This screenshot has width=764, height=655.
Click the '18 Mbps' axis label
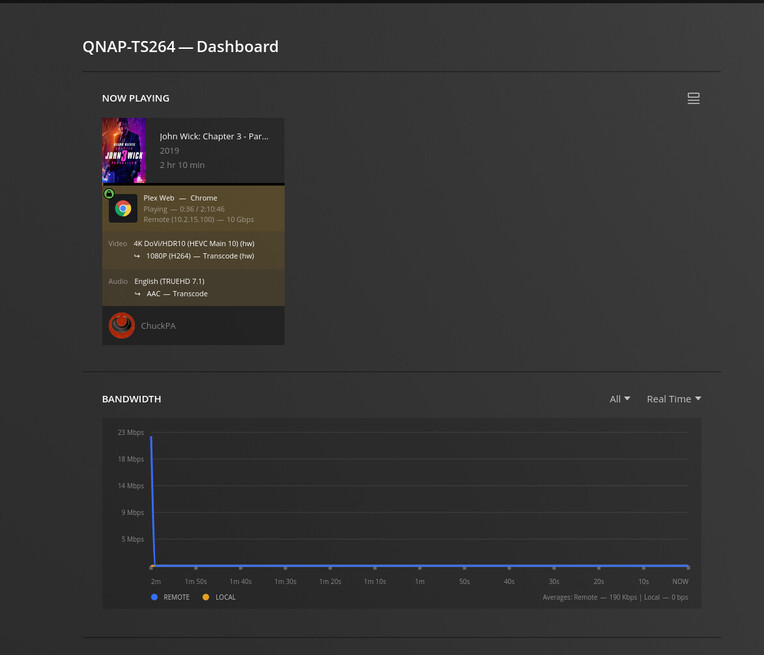click(131, 459)
